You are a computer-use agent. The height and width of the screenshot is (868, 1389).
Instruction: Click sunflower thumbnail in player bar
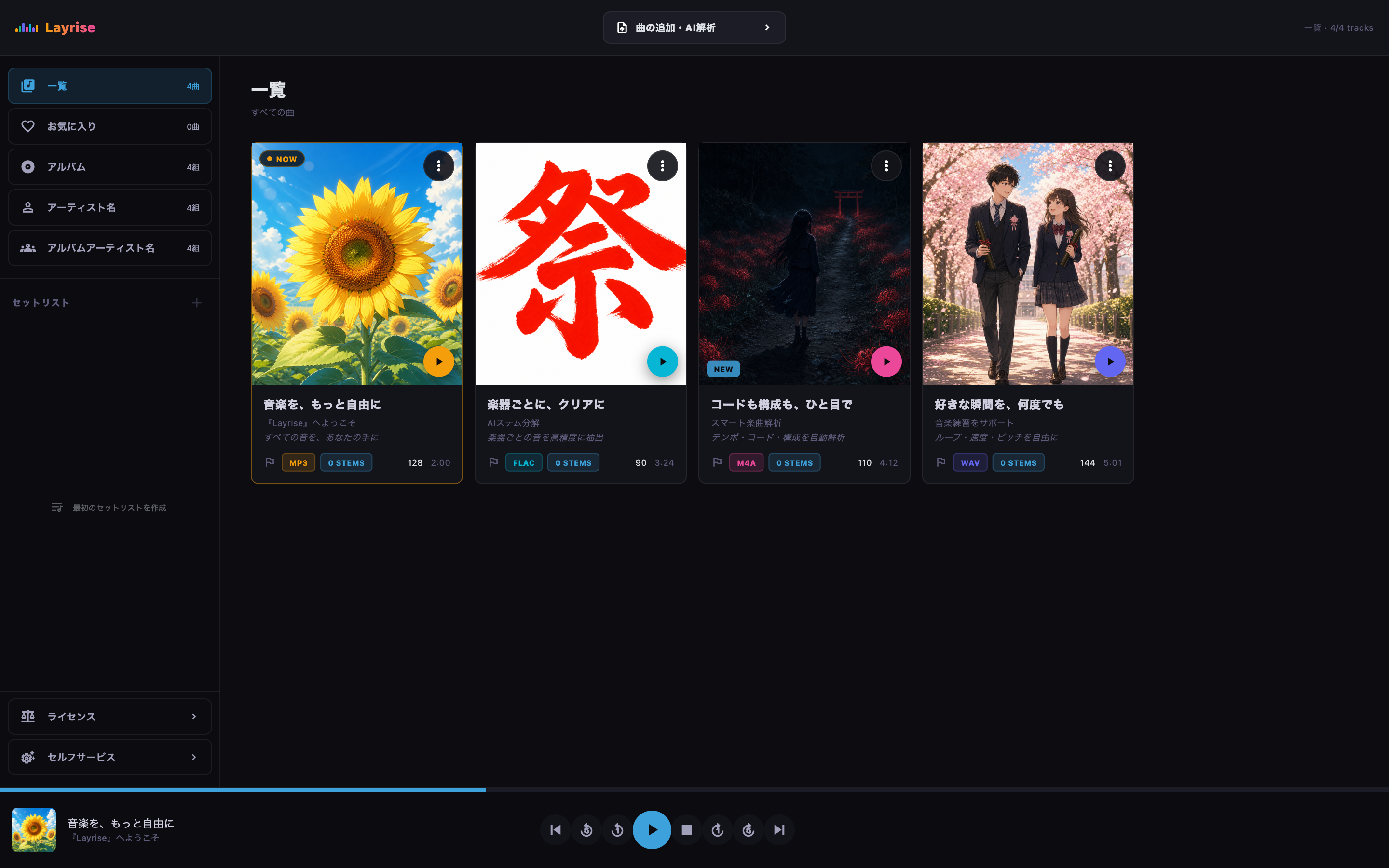pyautogui.click(x=34, y=829)
